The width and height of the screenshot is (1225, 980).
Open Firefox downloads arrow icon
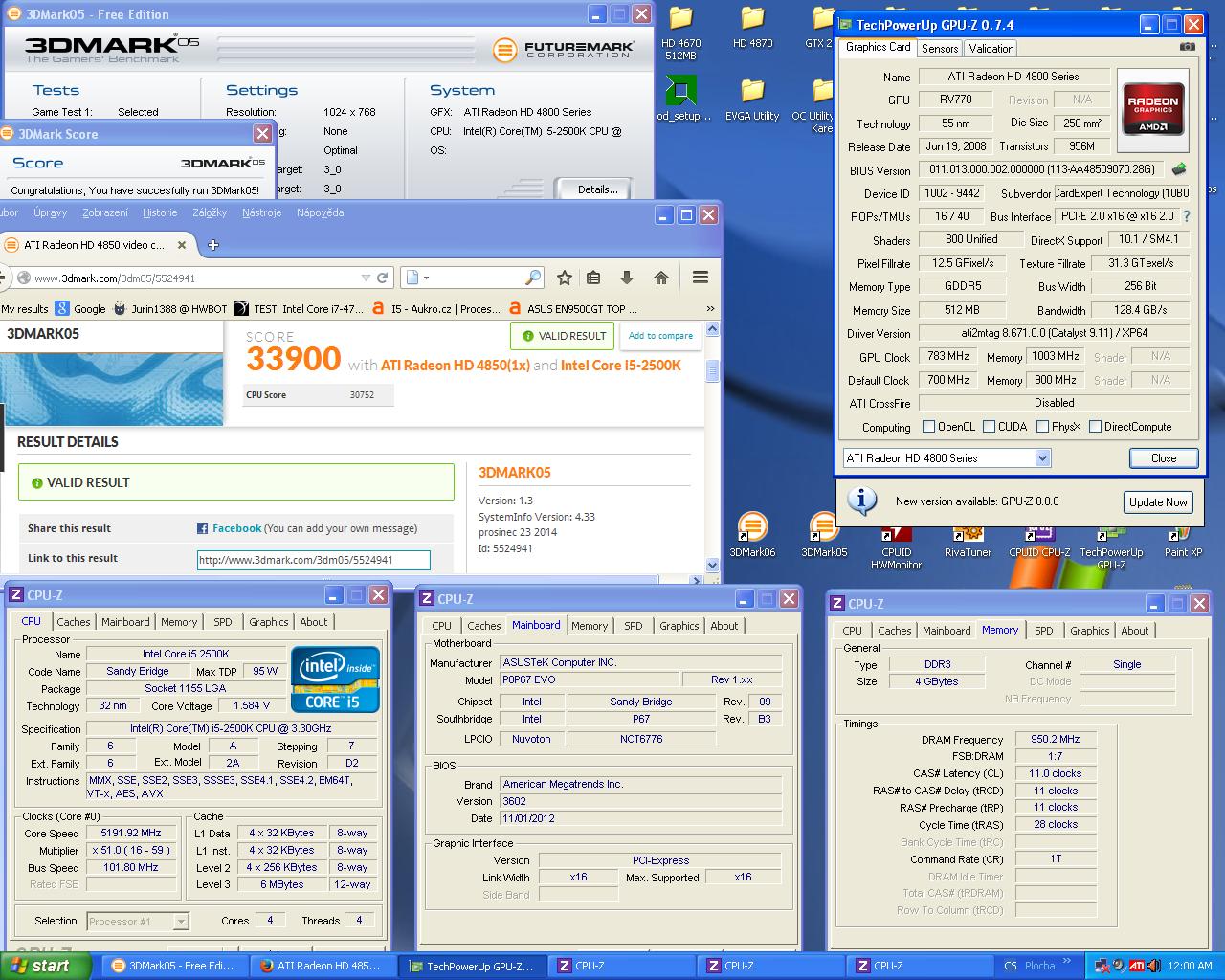click(x=627, y=278)
